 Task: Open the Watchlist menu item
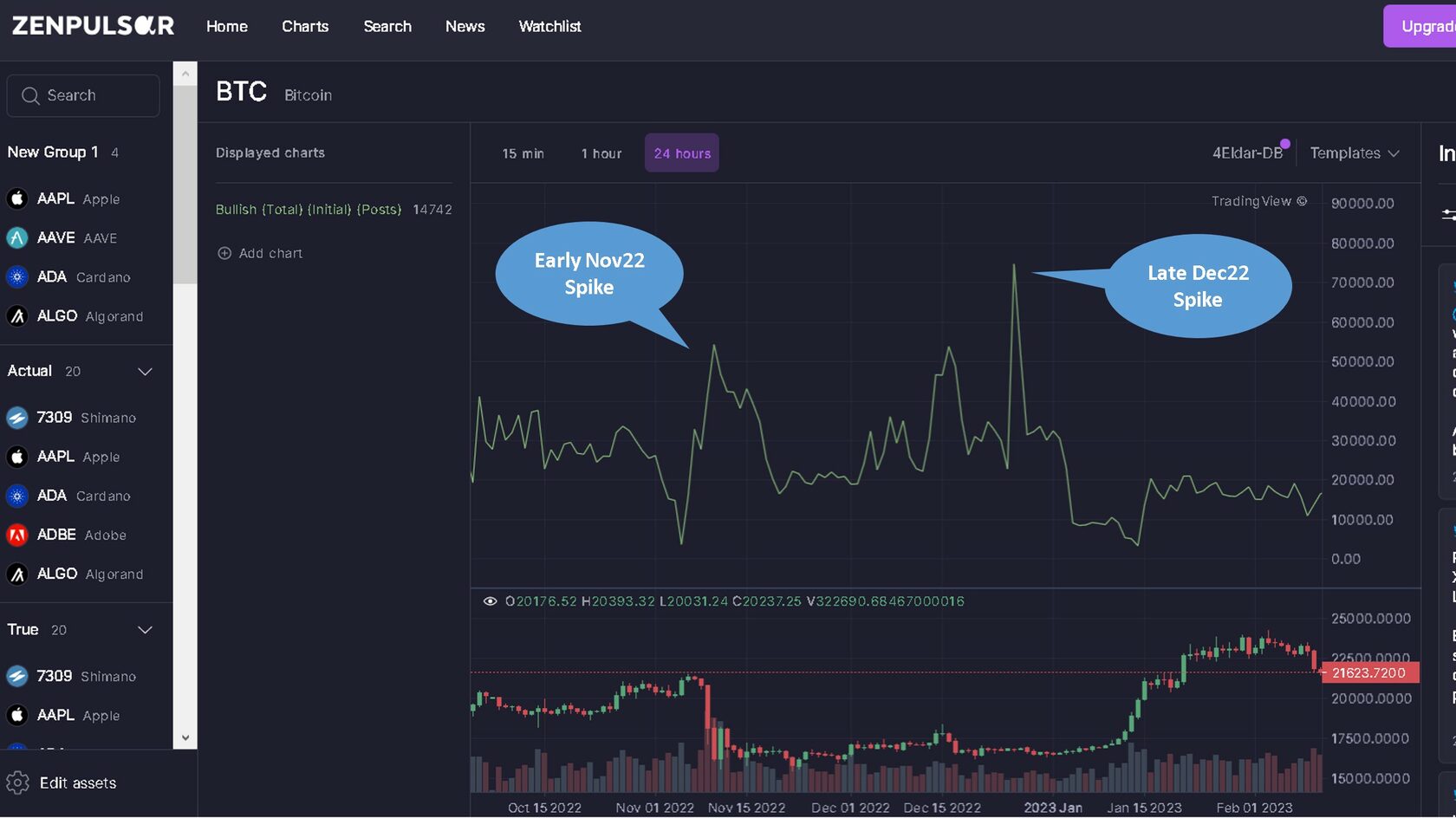[549, 27]
